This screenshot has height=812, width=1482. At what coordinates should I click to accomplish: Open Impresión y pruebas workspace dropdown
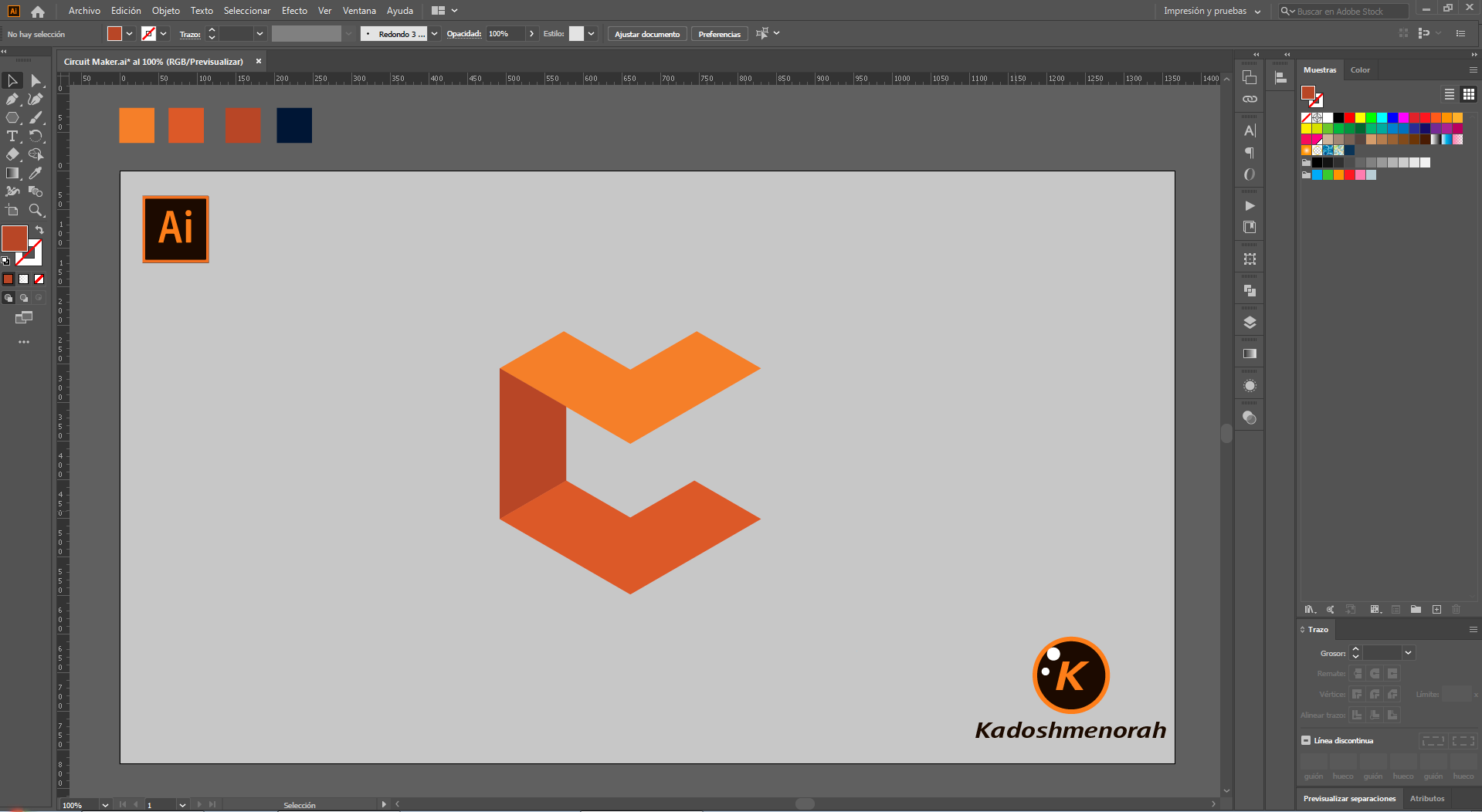(1212, 11)
